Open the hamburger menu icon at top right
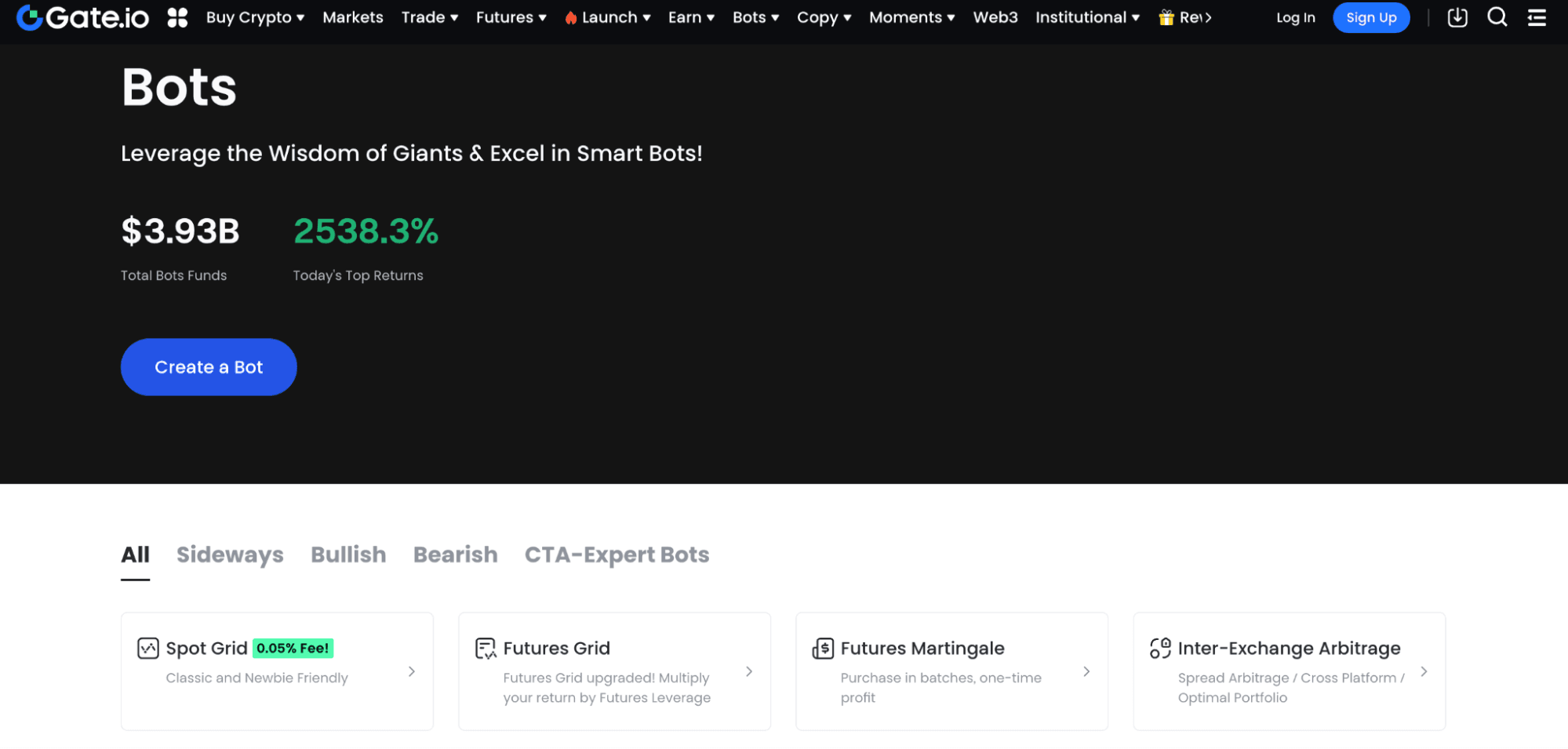The image size is (1568, 749). click(x=1536, y=17)
